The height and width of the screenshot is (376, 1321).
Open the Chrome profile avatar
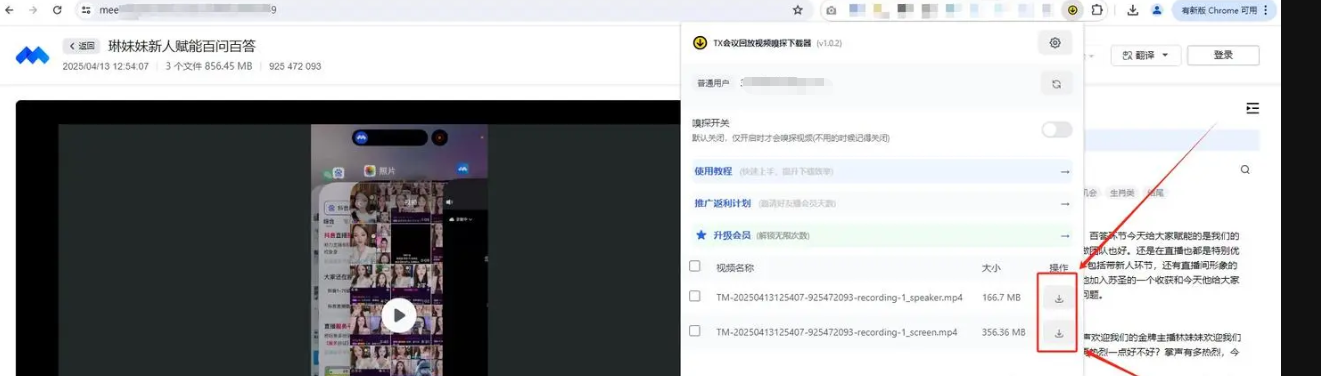1157,10
